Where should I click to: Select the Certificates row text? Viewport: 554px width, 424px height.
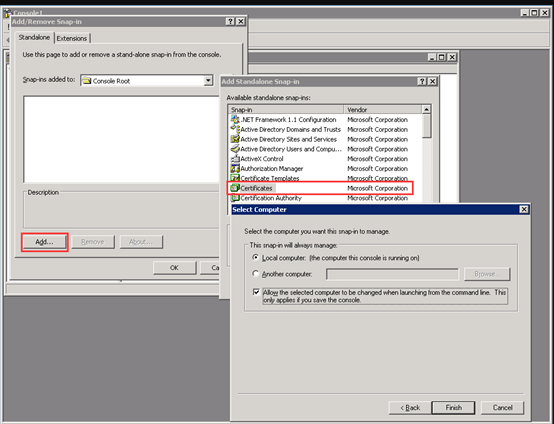coord(257,188)
